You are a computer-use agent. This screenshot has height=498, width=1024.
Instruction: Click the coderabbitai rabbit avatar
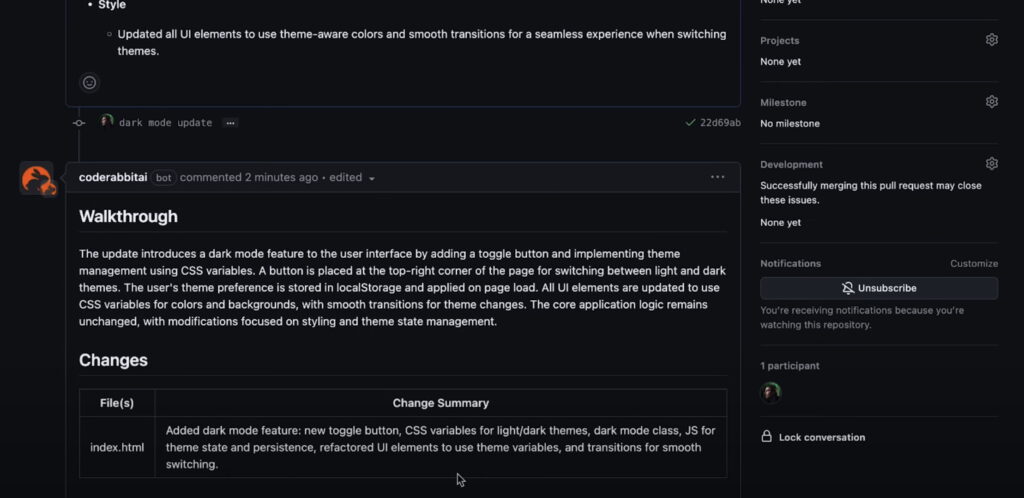coord(37,179)
